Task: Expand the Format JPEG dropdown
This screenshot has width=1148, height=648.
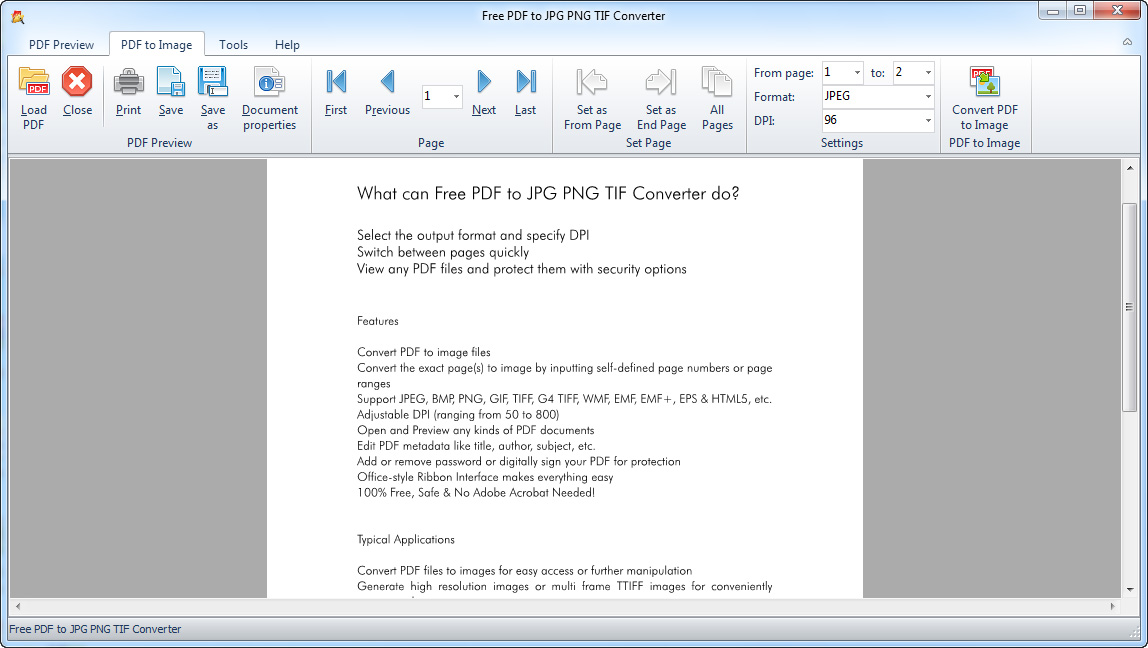Action: coord(928,97)
